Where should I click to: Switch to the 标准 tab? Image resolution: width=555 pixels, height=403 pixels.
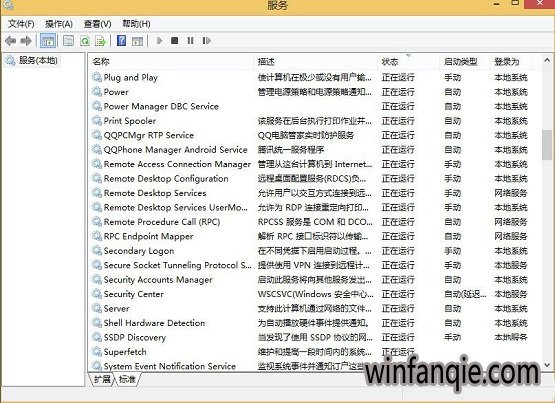point(127,379)
